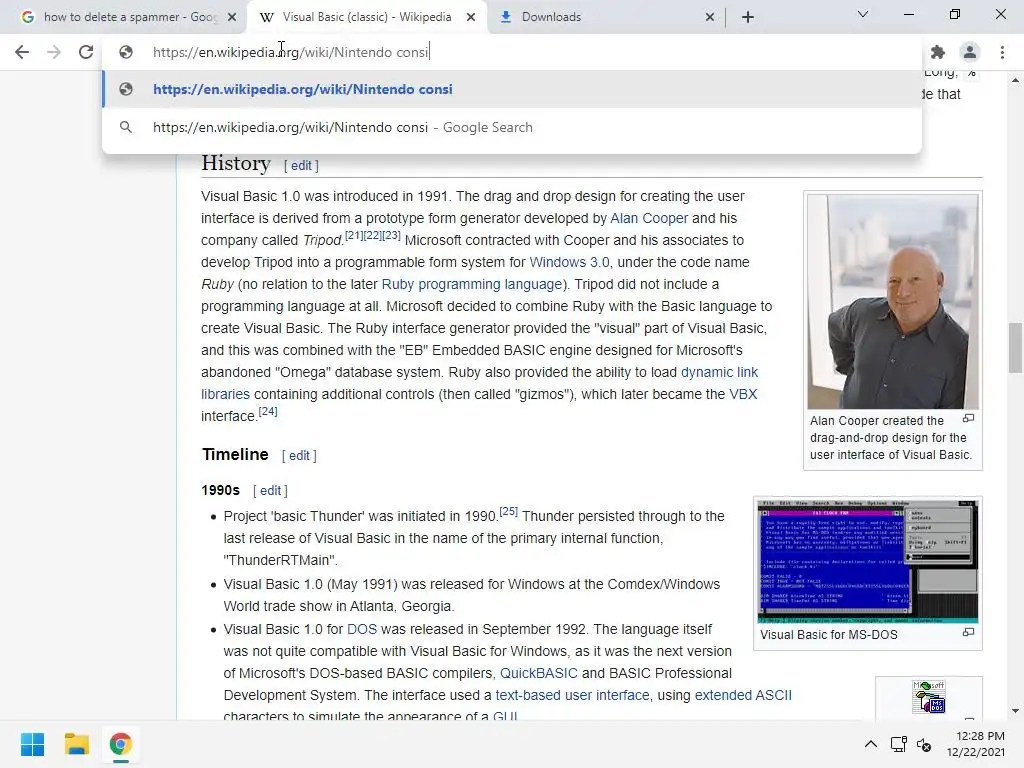1024x768 pixels.
Task: Click the magnifier icon in search suggestion
Action: point(126,127)
